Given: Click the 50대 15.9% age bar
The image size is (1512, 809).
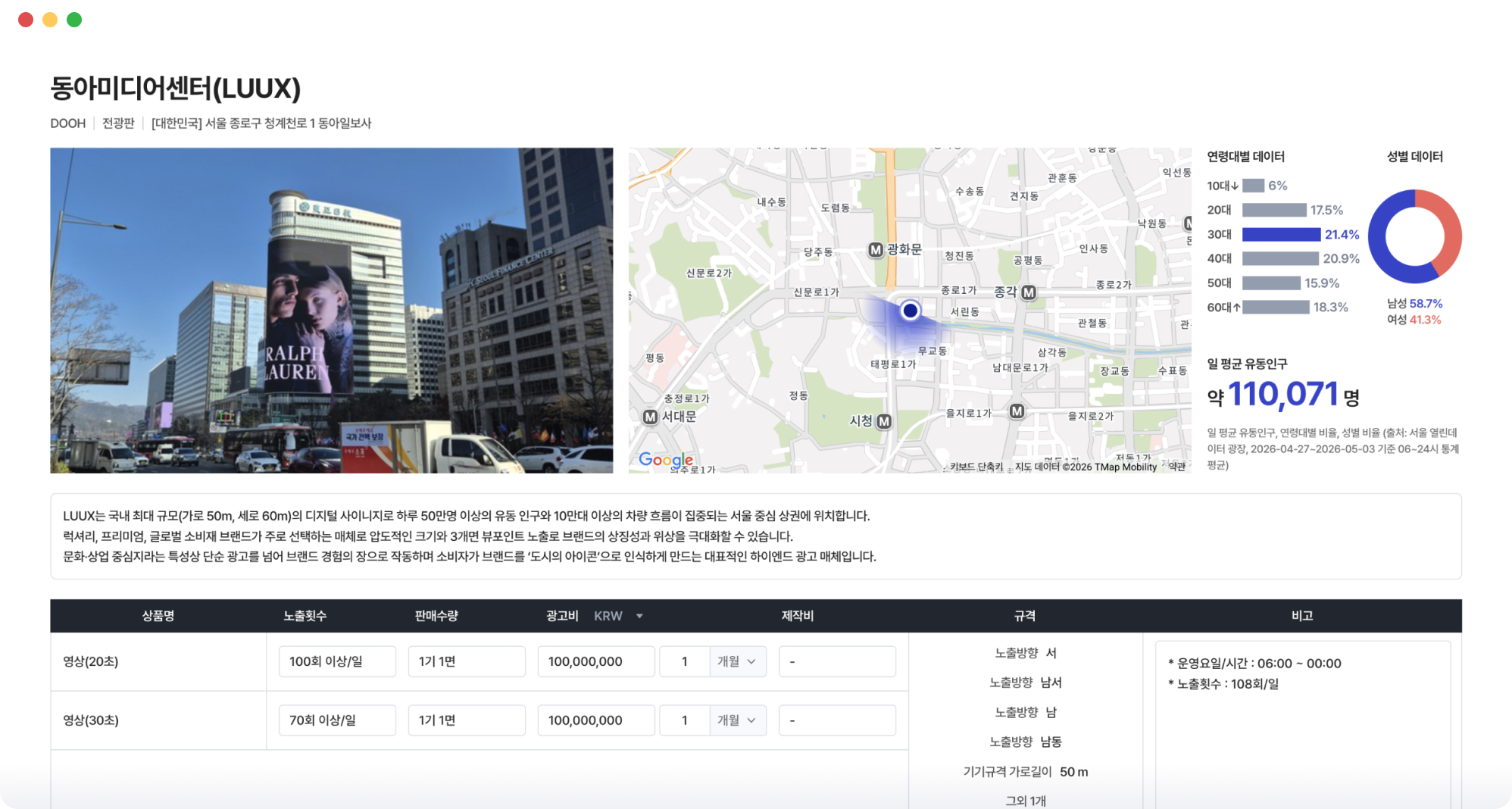Looking at the screenshot, I should (1272, 283).
